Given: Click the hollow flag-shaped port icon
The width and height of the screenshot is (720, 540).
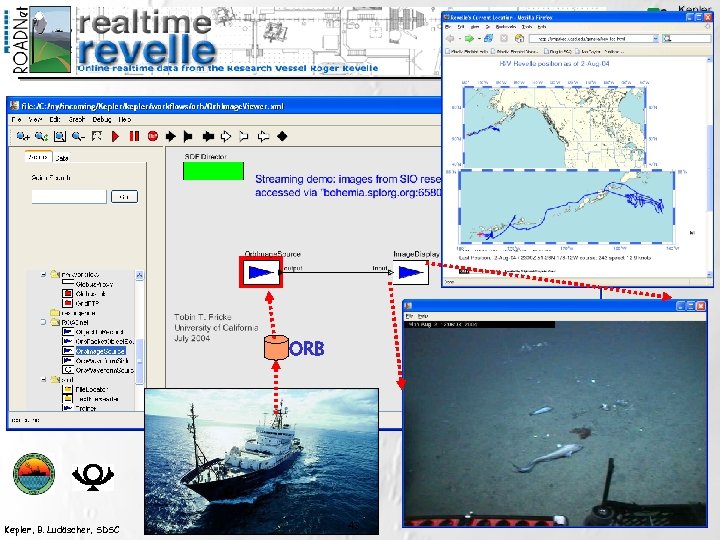Looking at the screenshot, I should pos(244,136).
